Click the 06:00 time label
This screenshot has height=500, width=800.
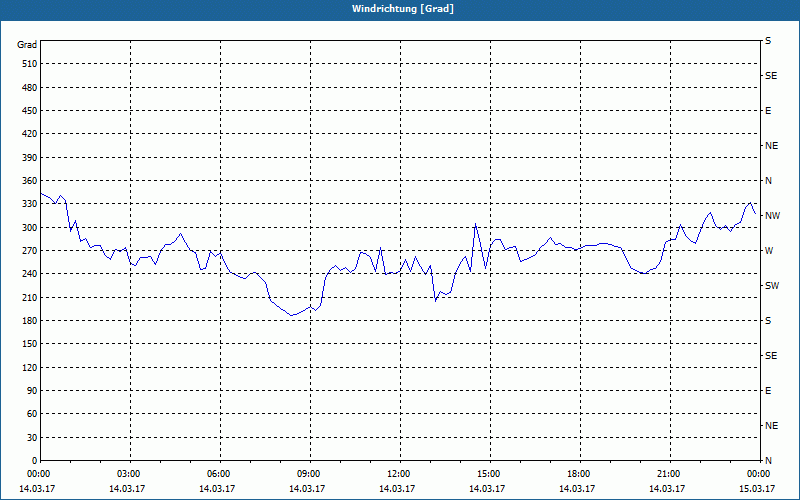tap(218, 474)
